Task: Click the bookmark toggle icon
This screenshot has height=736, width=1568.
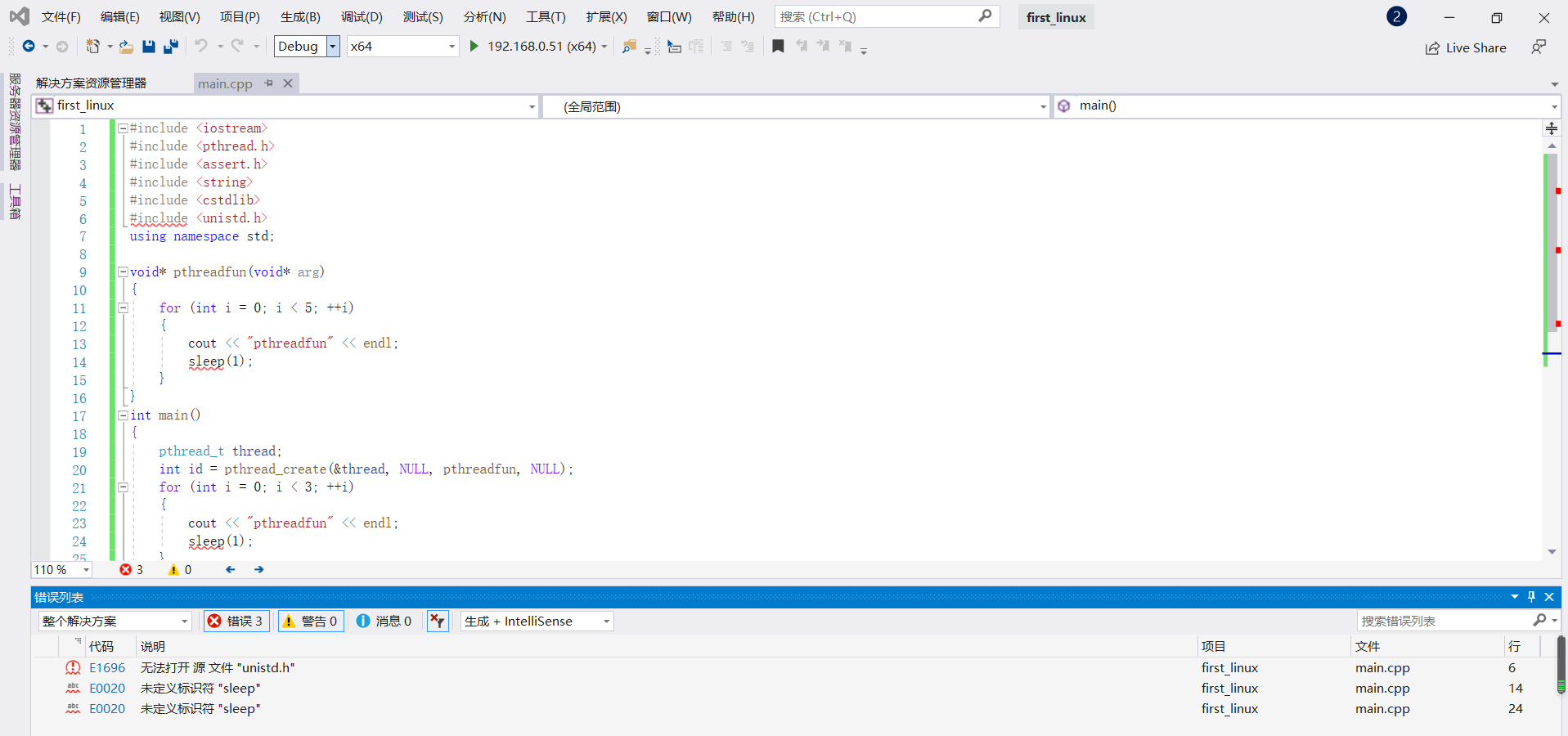Action: tap(778, 47)
